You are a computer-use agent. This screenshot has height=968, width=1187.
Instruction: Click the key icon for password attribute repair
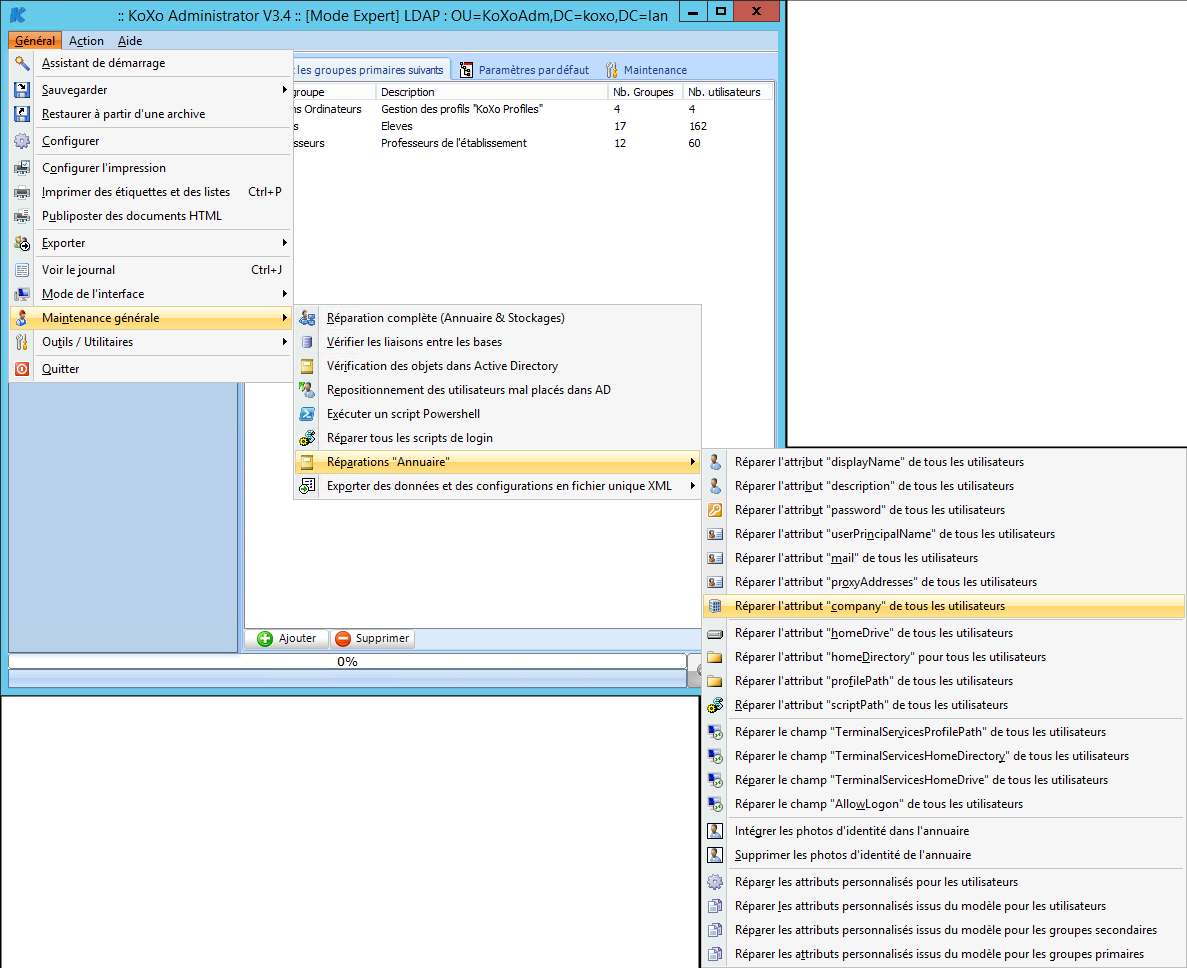coord(715,510)
